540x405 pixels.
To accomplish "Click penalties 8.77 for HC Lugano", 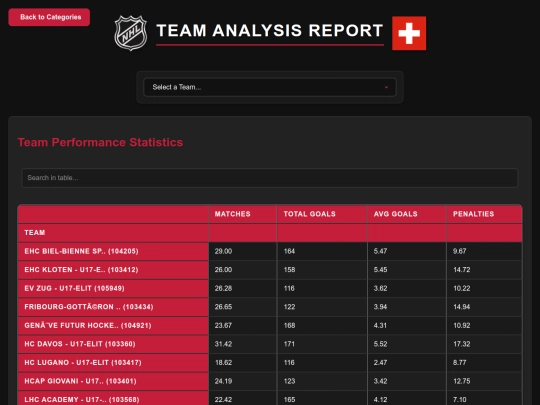I will click(459, 363).
